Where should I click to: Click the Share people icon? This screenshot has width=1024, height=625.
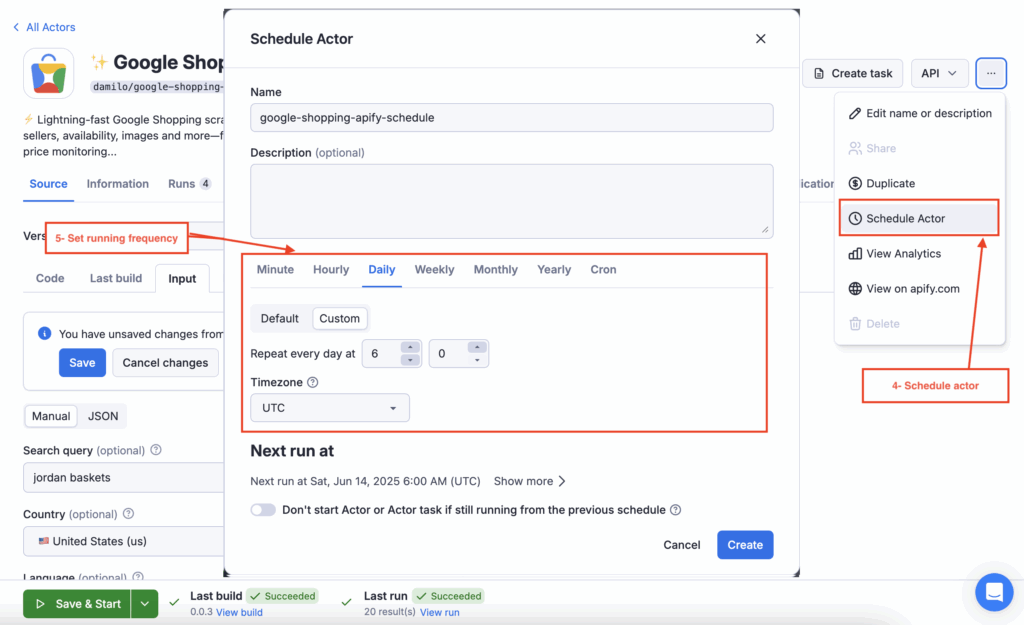click(855, 148)
